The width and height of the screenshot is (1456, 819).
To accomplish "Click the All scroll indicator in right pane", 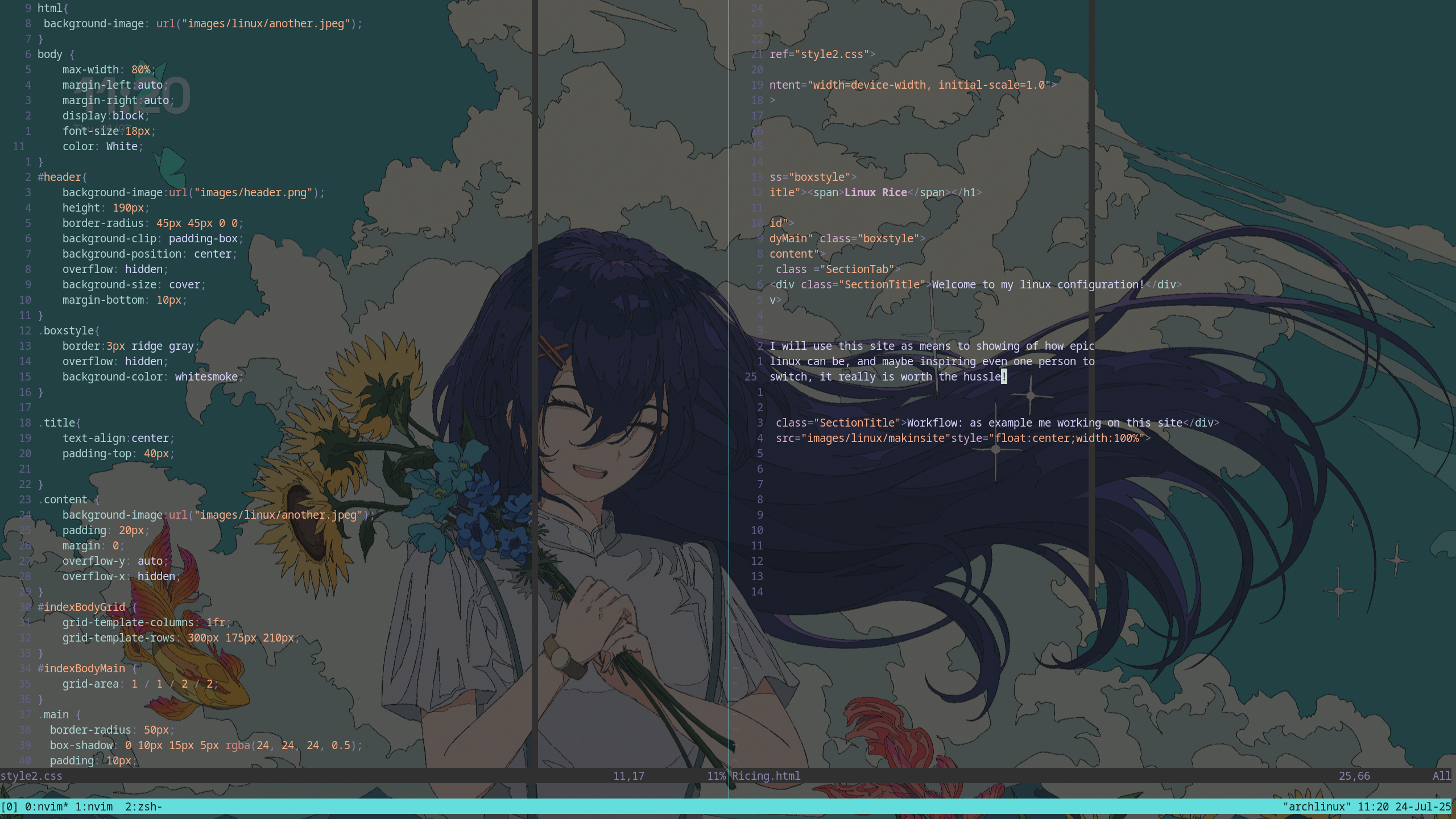I will pyautogui.click(x=1442, y=776).
